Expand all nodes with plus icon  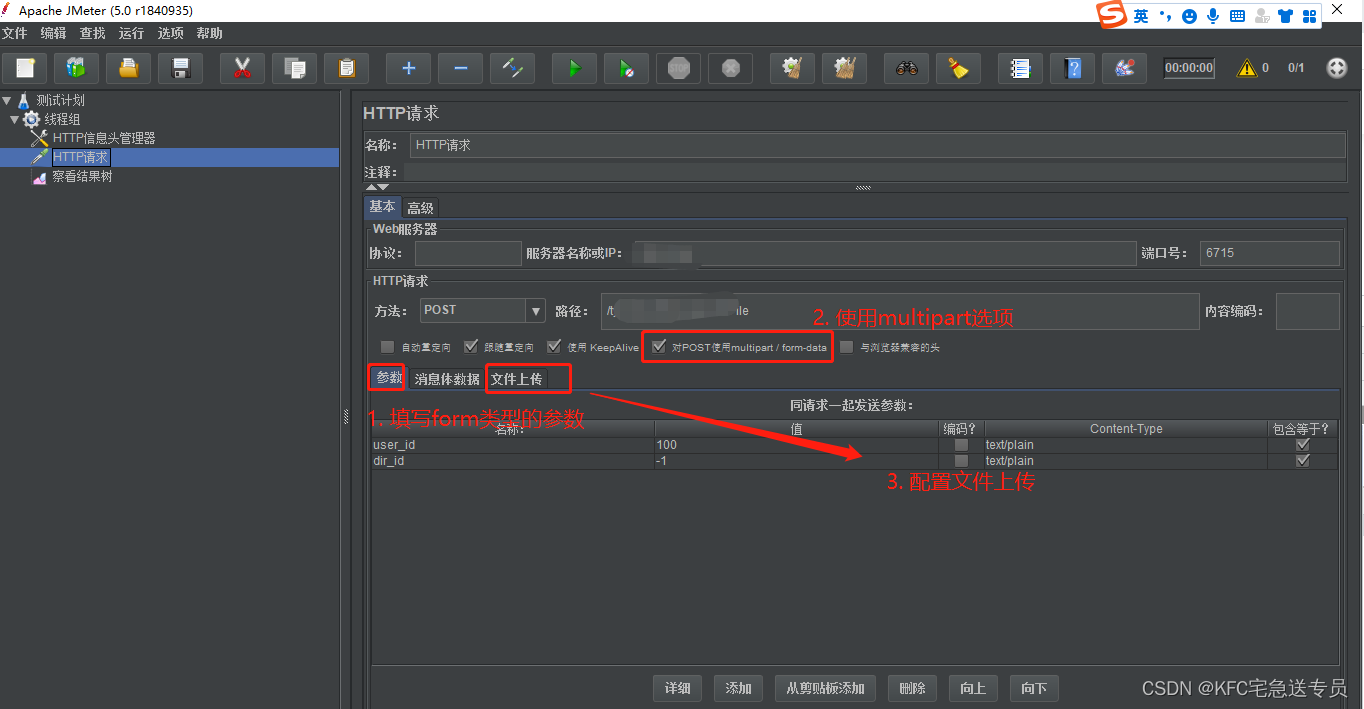(408, 68)
